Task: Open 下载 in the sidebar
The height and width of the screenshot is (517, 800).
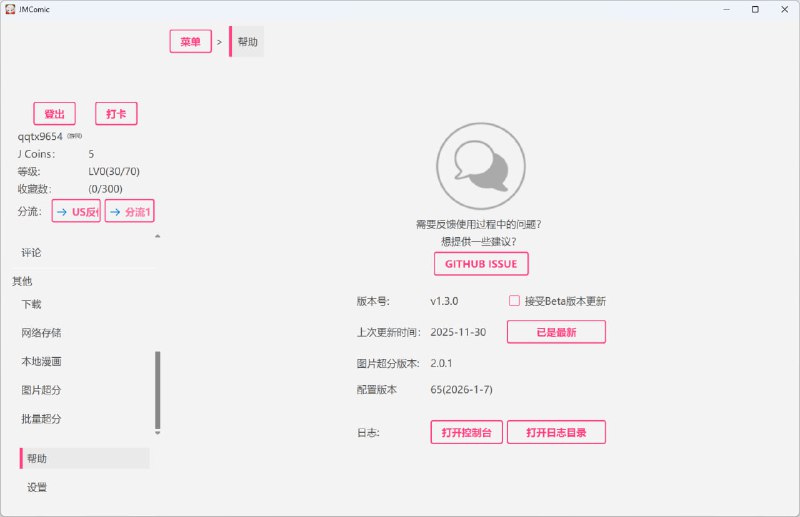Action: click(31, 304)
